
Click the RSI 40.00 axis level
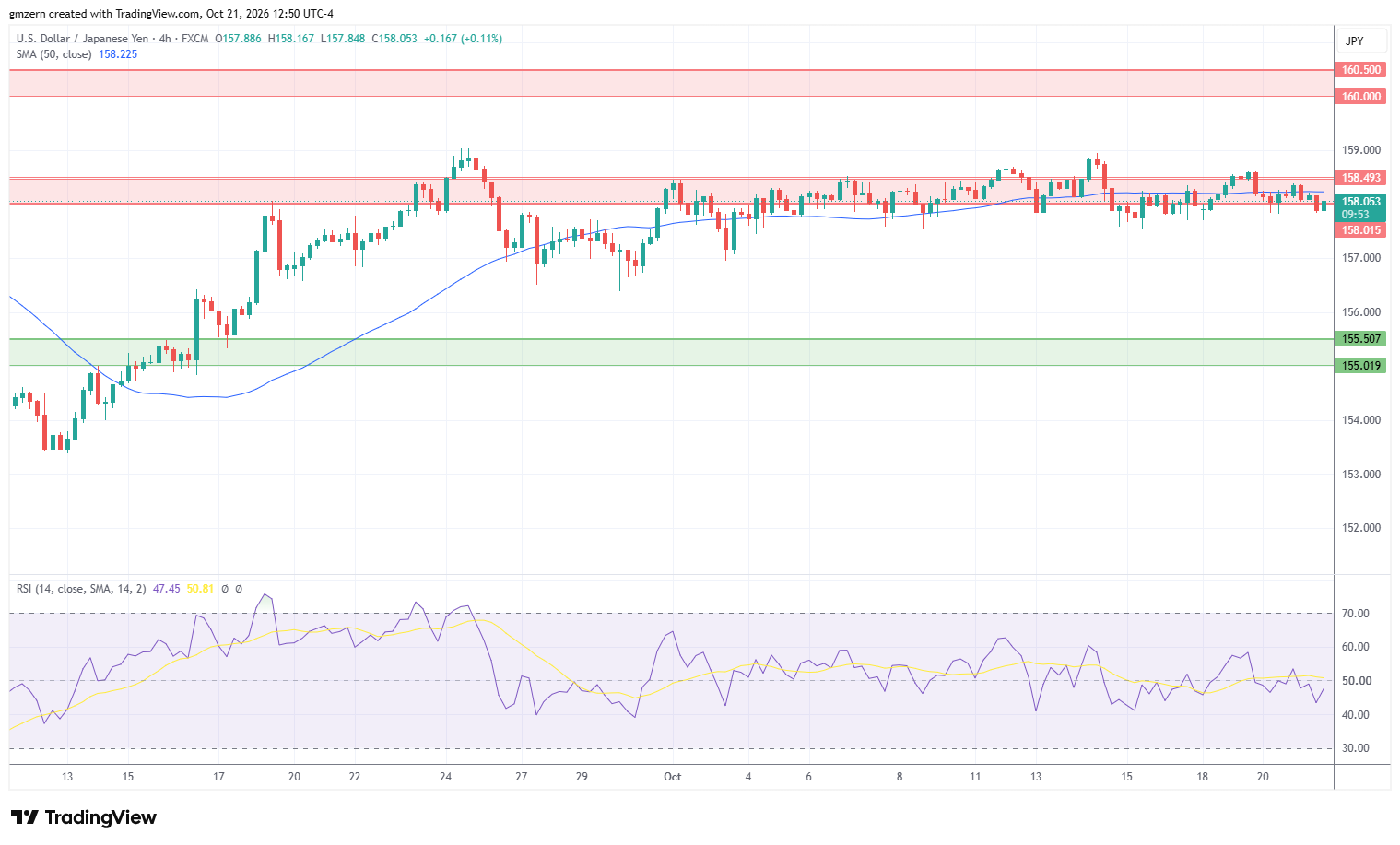coord(1355,715)
